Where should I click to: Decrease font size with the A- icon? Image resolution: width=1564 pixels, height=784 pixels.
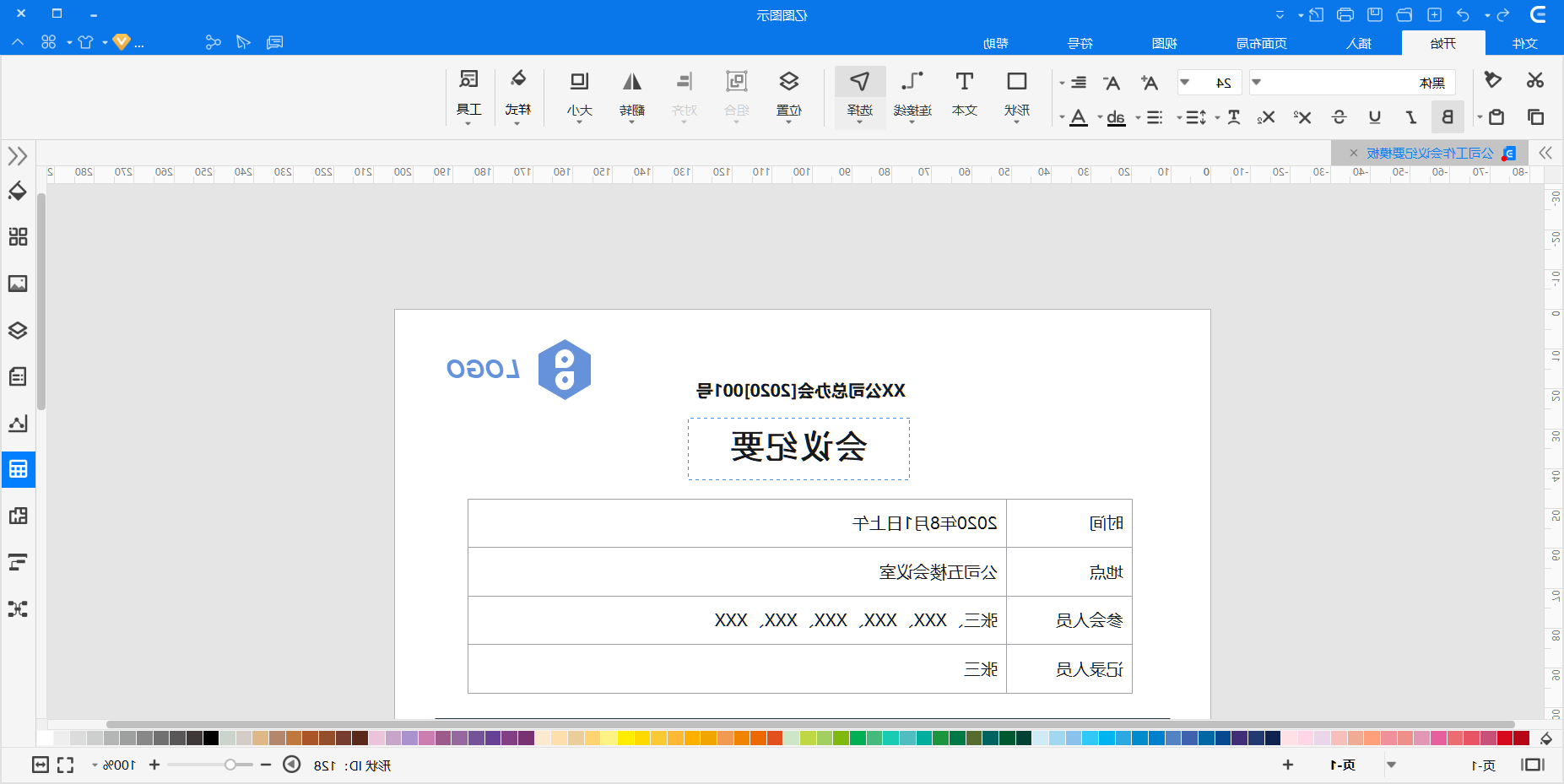1112,82
